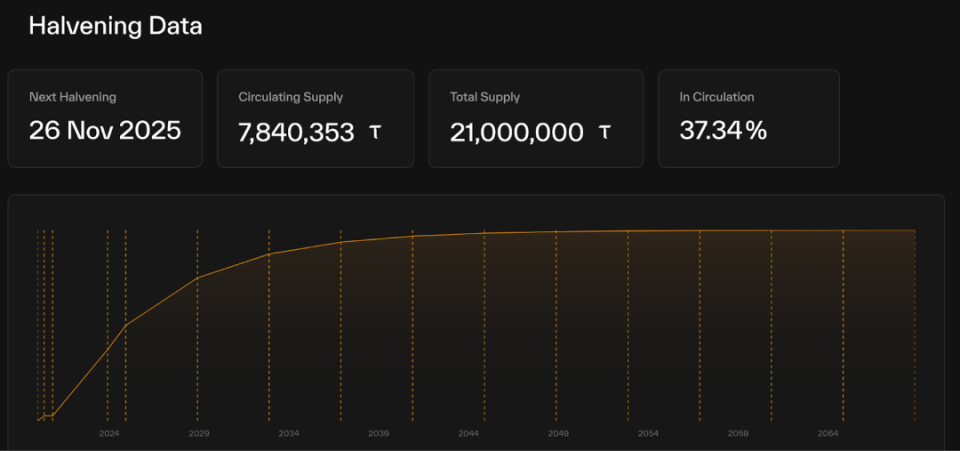The width and height of the screenshot is (960, 451).
Task: Click the tau symbol beside Total Supply
Action: 604,132
